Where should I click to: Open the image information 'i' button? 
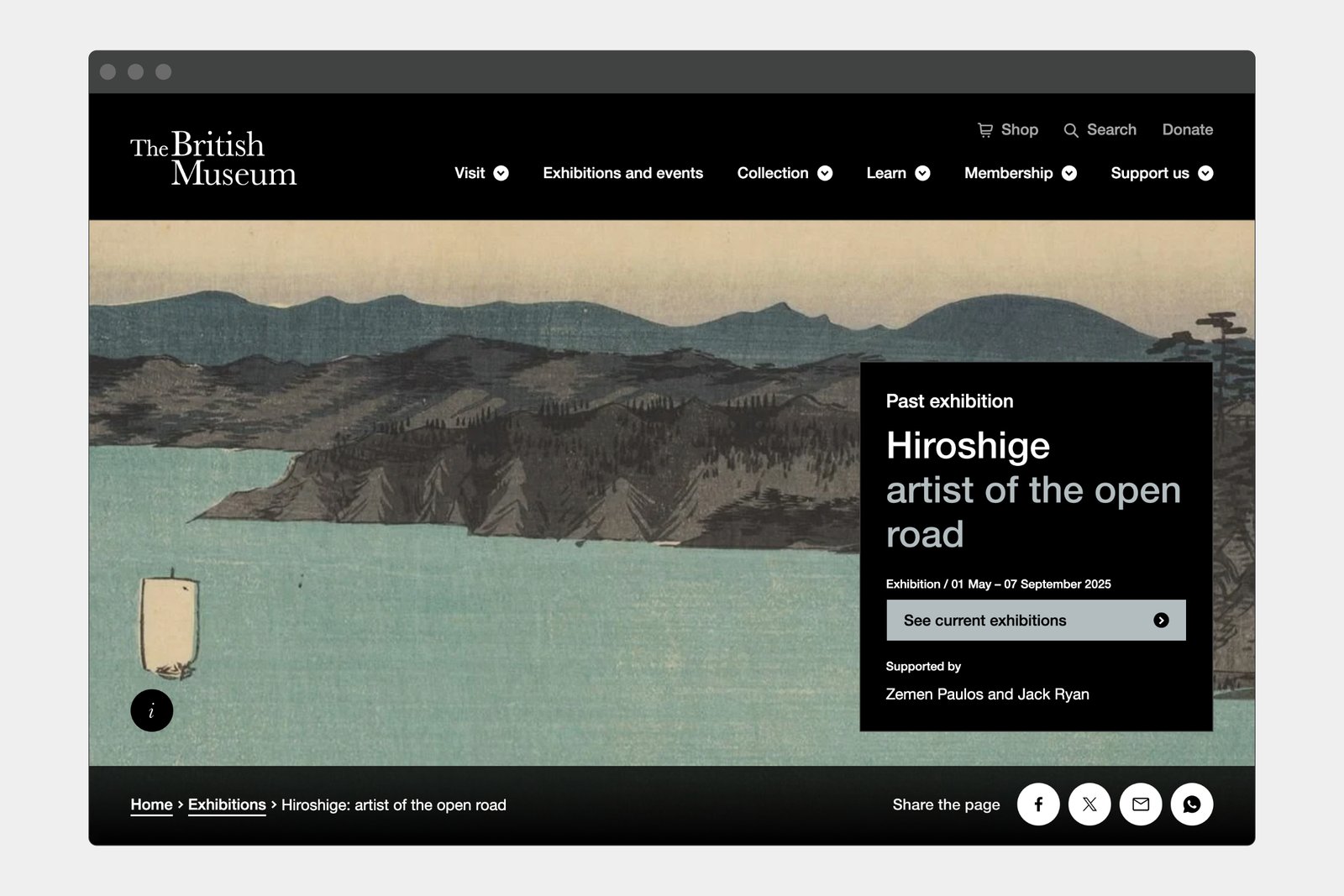point(152,710)
